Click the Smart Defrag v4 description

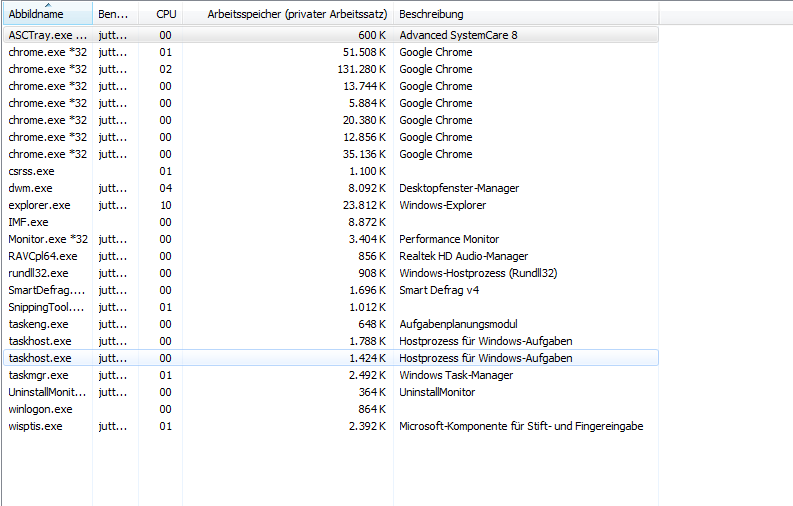coord(439,290)
